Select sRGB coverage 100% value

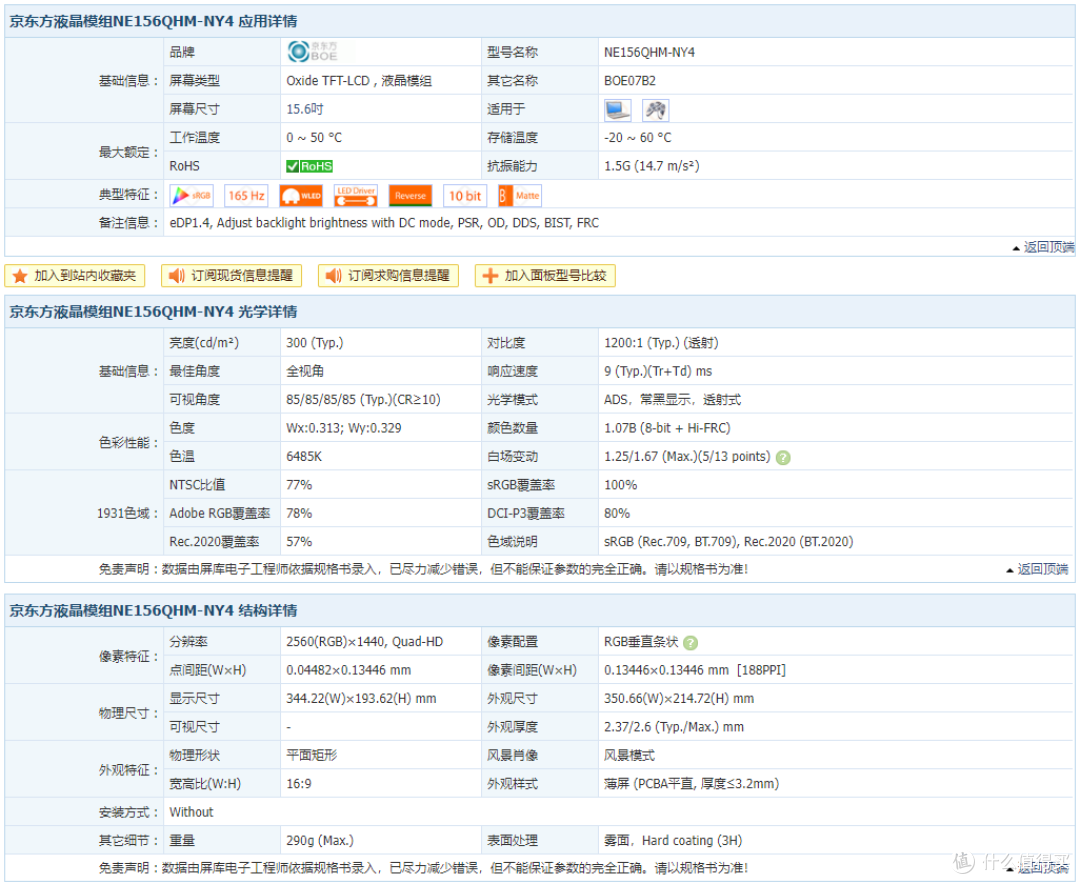click(x=621, y=485)
